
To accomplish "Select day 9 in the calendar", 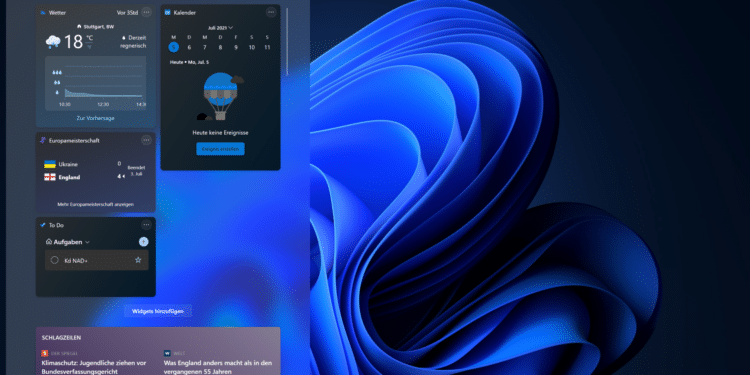I will pos(236,47).
